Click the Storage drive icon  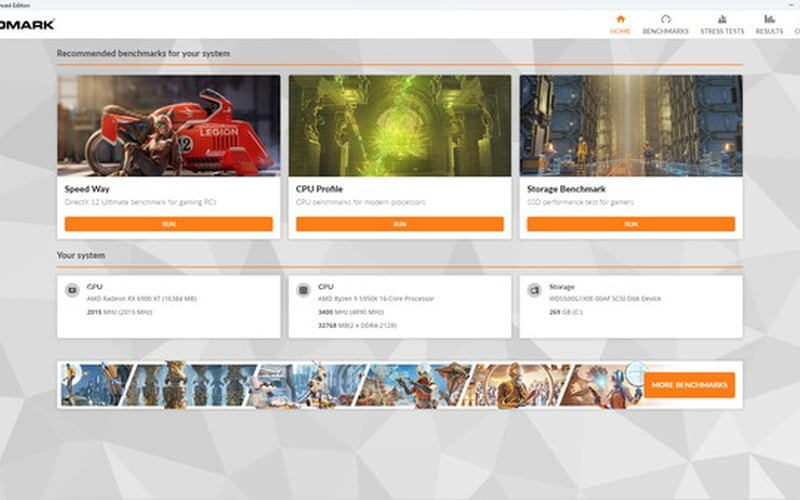pyautogui.click(x=534, y=290)
